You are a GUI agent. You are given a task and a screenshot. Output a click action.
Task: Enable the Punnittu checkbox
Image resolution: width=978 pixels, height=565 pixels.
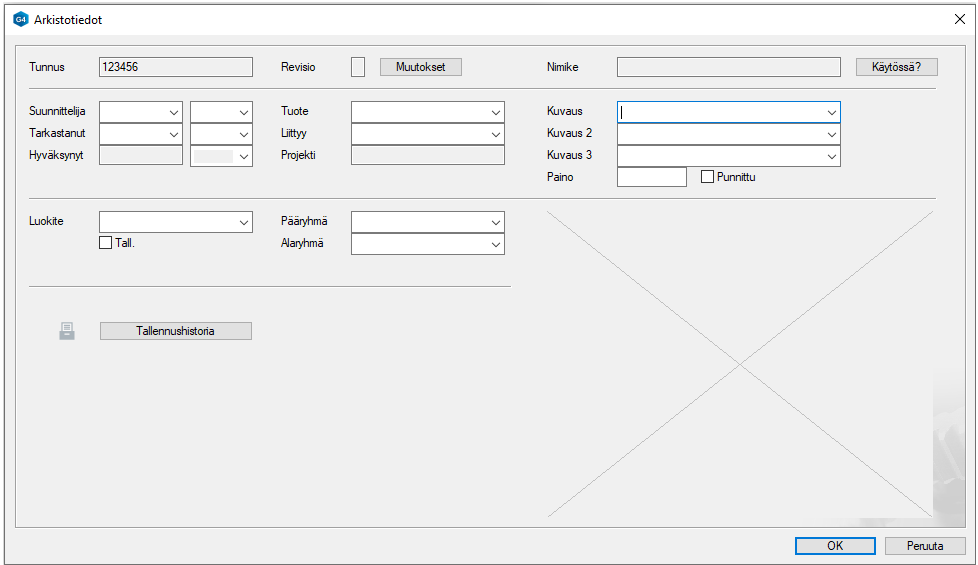point(708,177)
